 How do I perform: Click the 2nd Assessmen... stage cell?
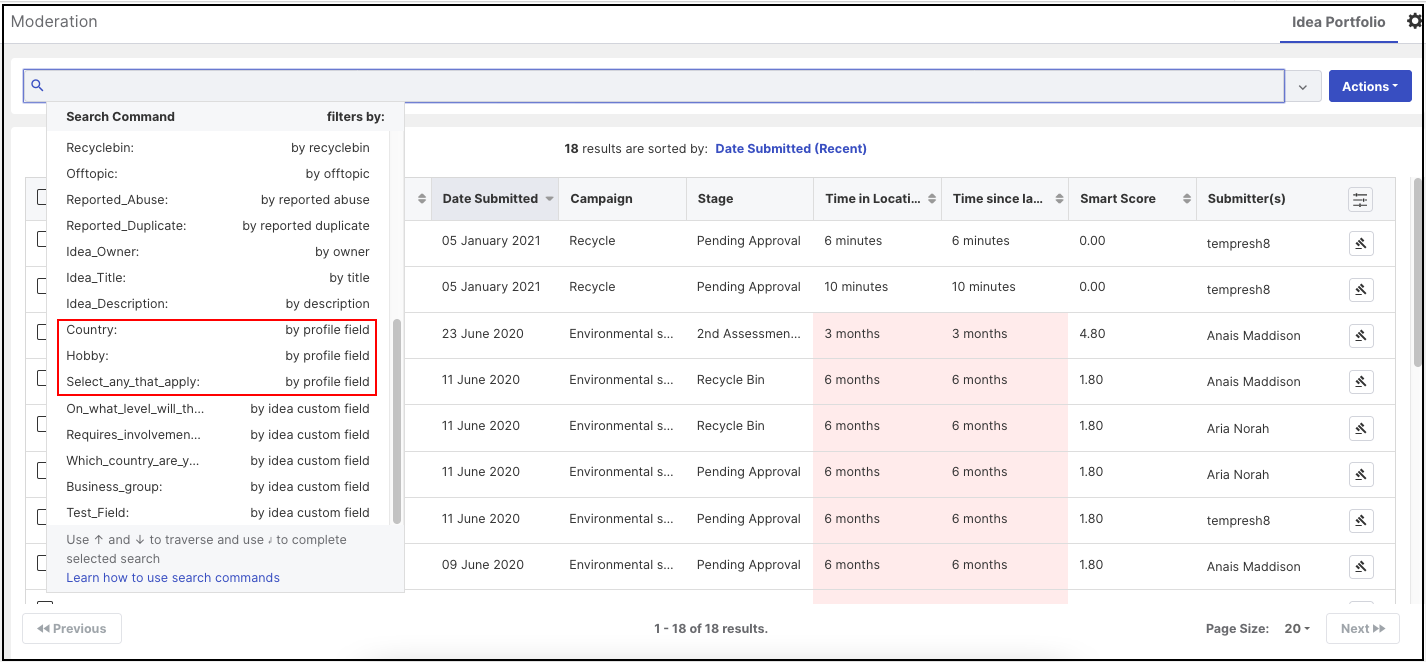point(749,334)
